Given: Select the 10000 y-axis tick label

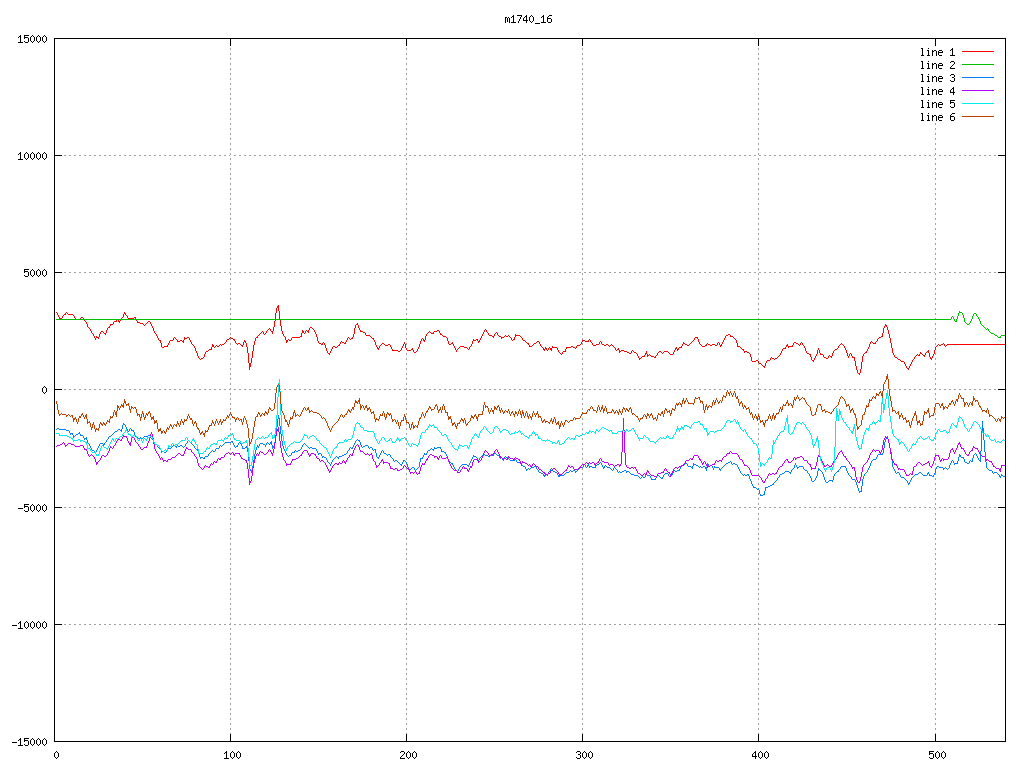Looking at the screenshot, I should pyautogui.click(x=31, y=156).
